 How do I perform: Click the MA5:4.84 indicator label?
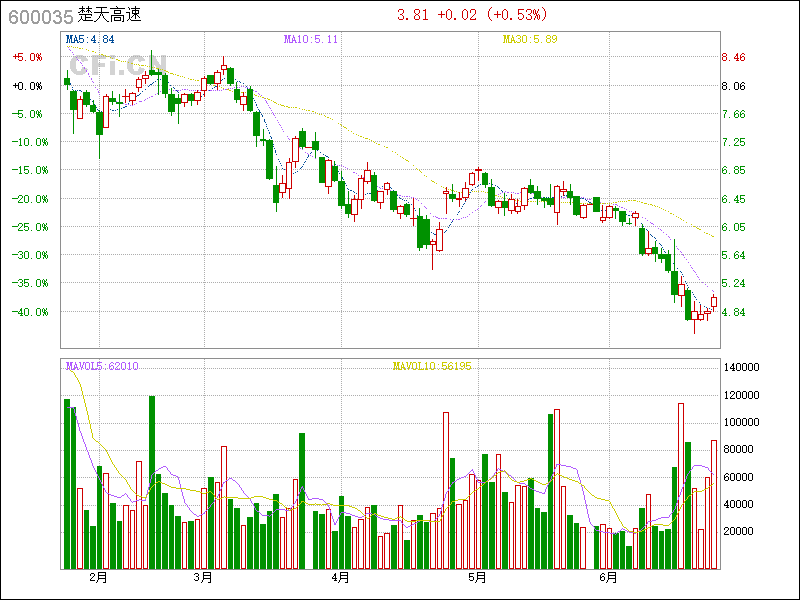coord(90,39)
